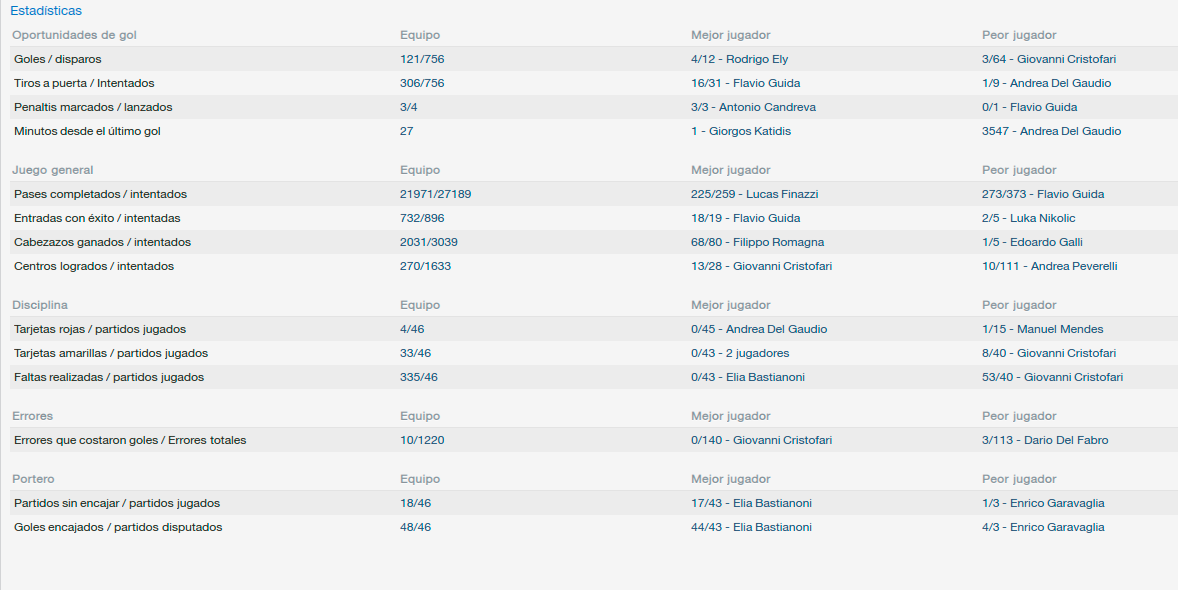Image resolution: width=1178 pixels, height=590 pixels.
Task: Click team value 10/1220 in Errores
Action: (x=422, y=441)
